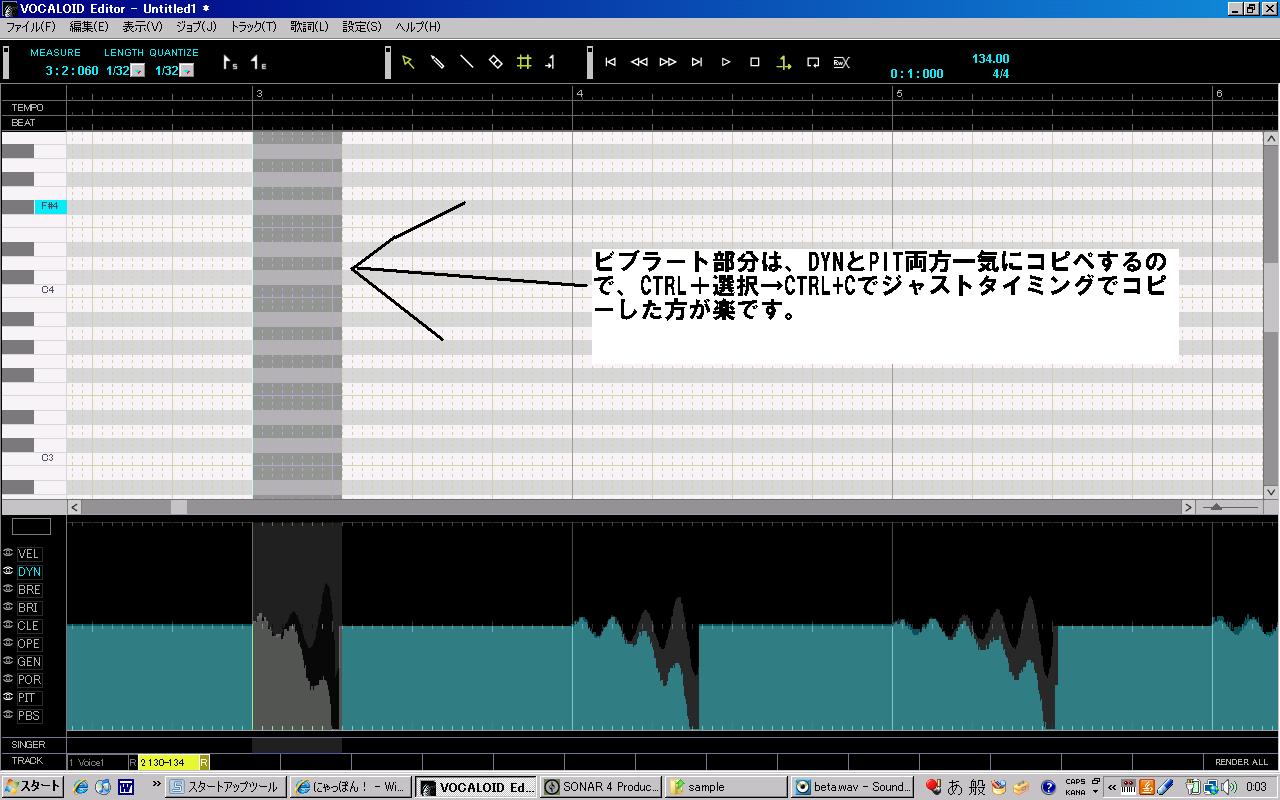Click the piano roll scroll down arrow
The height and width of the screenshot is (800, 1280).
1271,492
